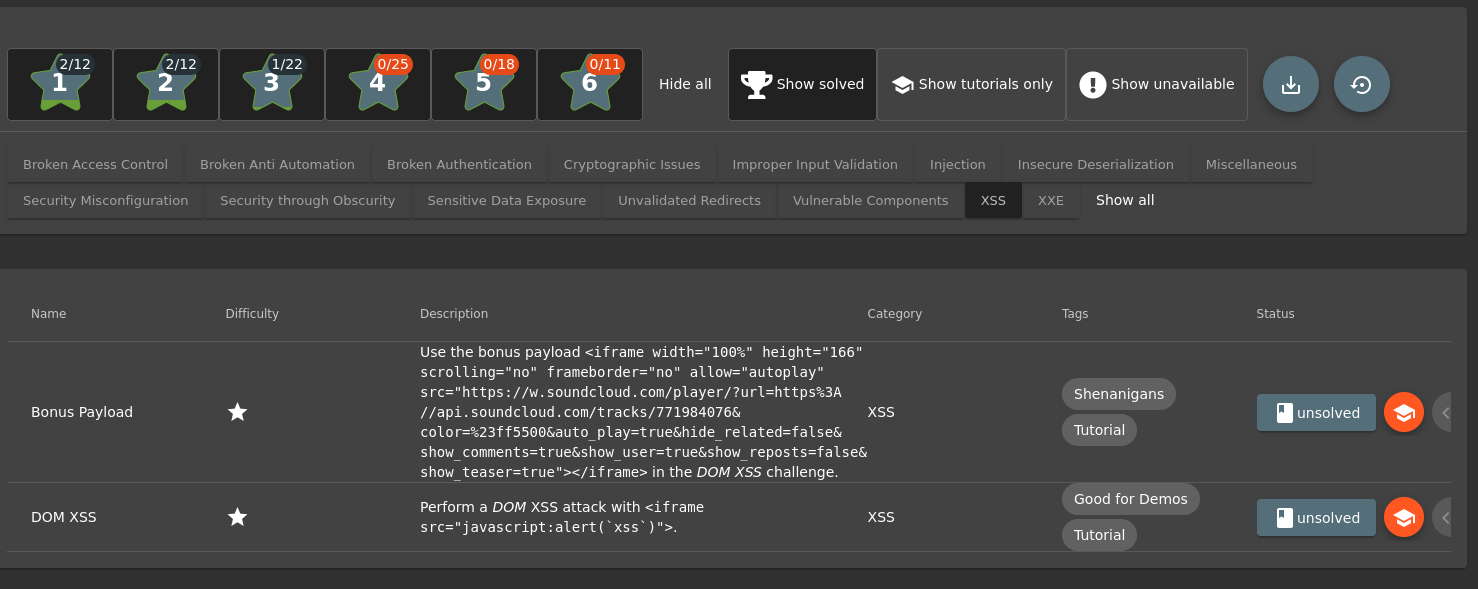Screen dimensions: 1478x589
Task: Filter by Security through Obscurity category
Action: [x=307, y=200]
